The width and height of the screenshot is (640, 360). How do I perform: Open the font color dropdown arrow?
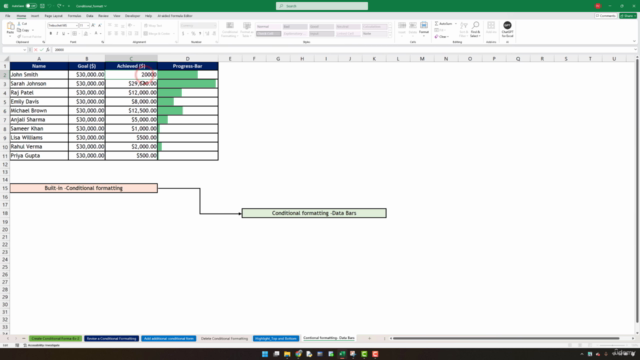(x=100, y=33)
